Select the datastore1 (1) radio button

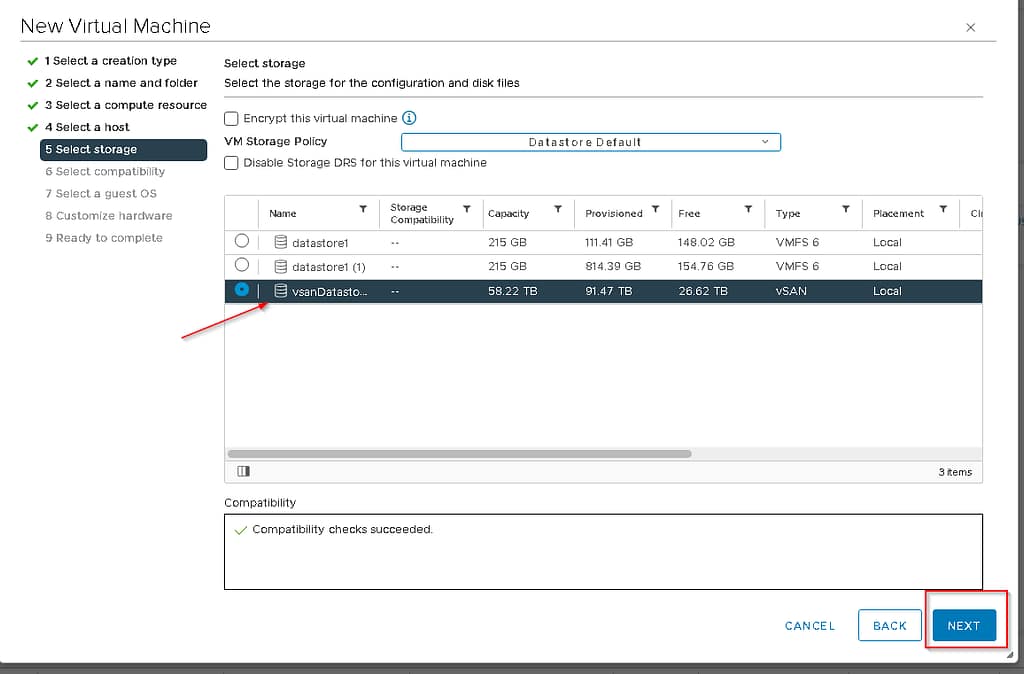[242, 265]
